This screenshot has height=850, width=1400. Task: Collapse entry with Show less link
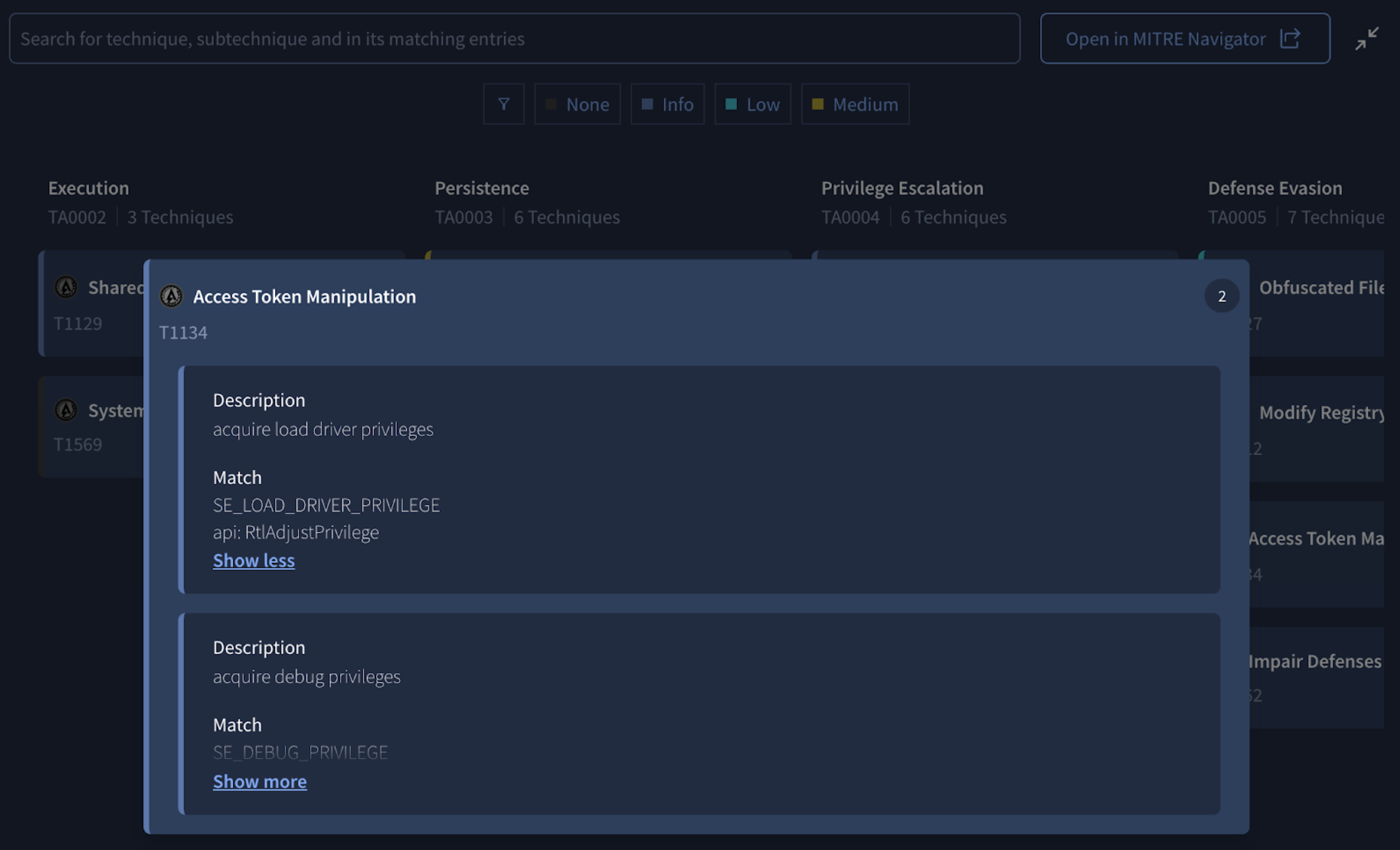[x=253, y=560]
